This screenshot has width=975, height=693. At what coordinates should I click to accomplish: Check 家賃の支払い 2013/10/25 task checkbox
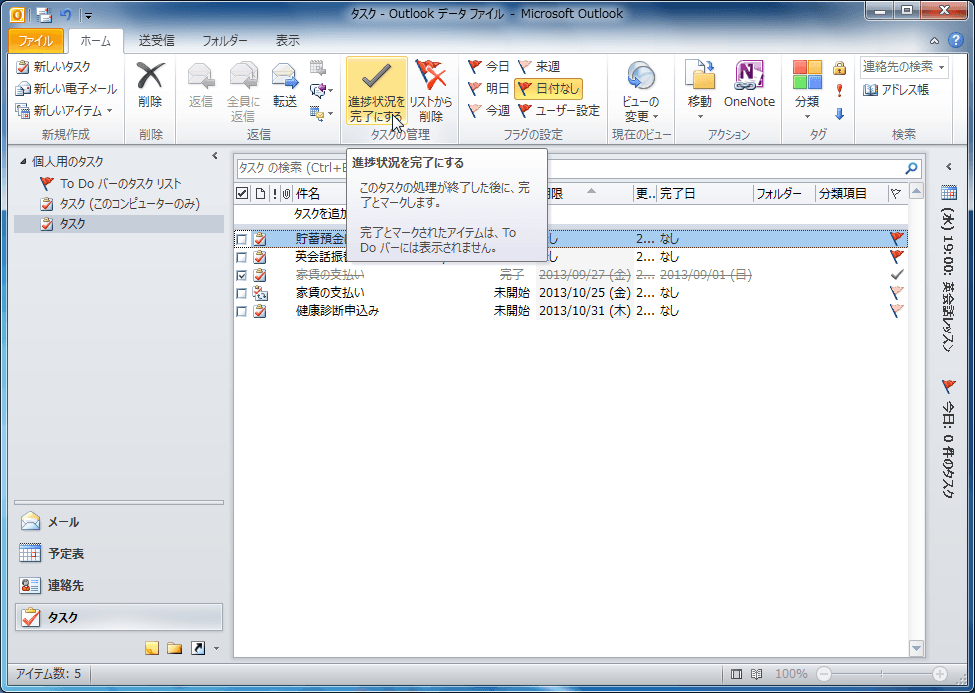pyautogui.click(x=241, y=293)
